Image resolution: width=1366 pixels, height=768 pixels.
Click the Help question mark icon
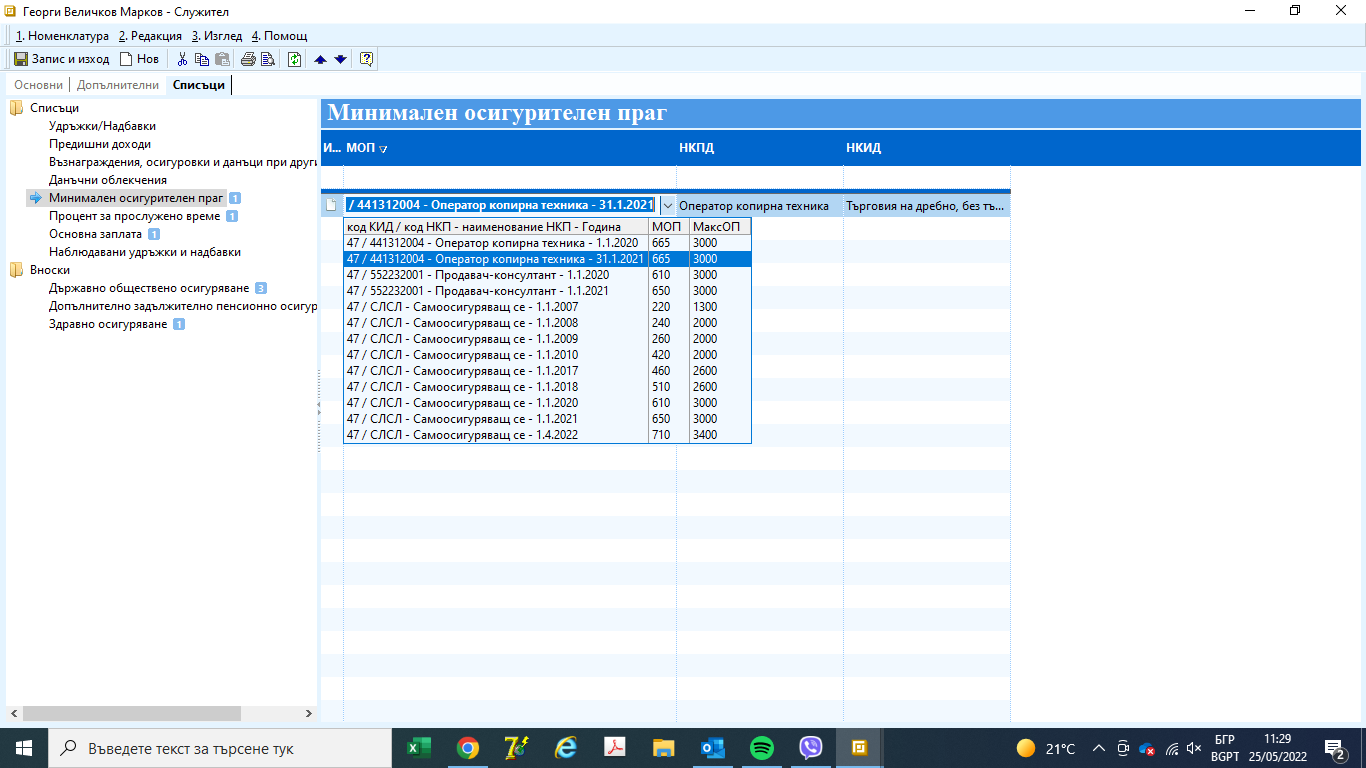pos(366,59)
